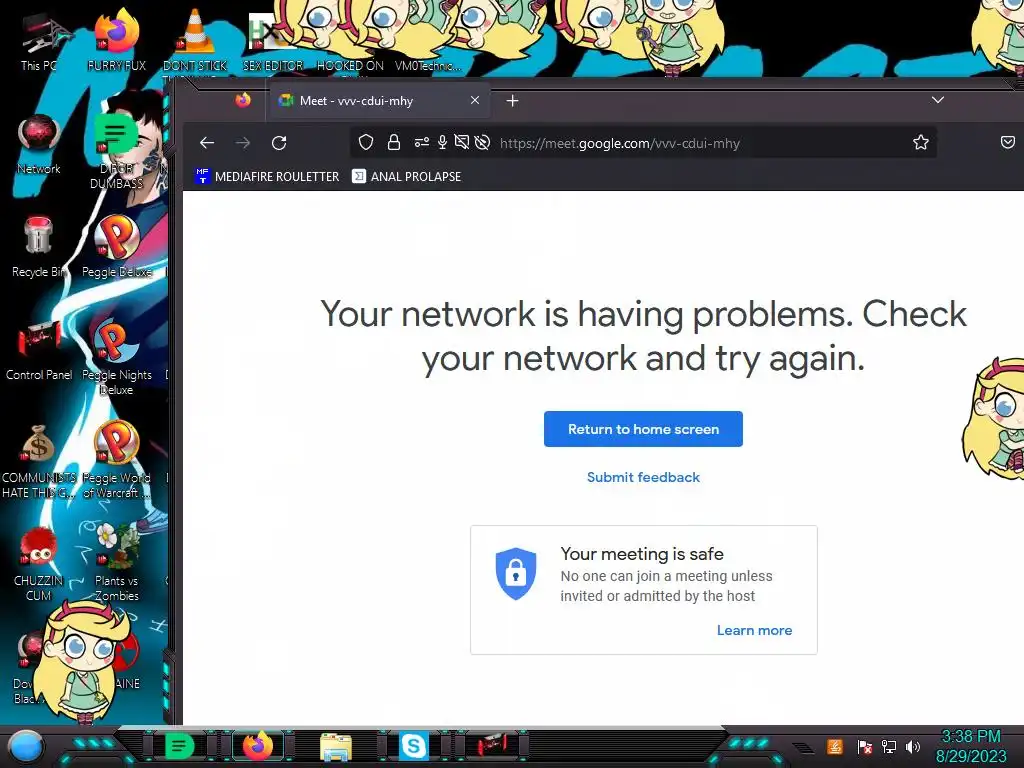Open the red toolbox taskbar icon
This screenshot has height=768, width=1024.
(491, 746)
